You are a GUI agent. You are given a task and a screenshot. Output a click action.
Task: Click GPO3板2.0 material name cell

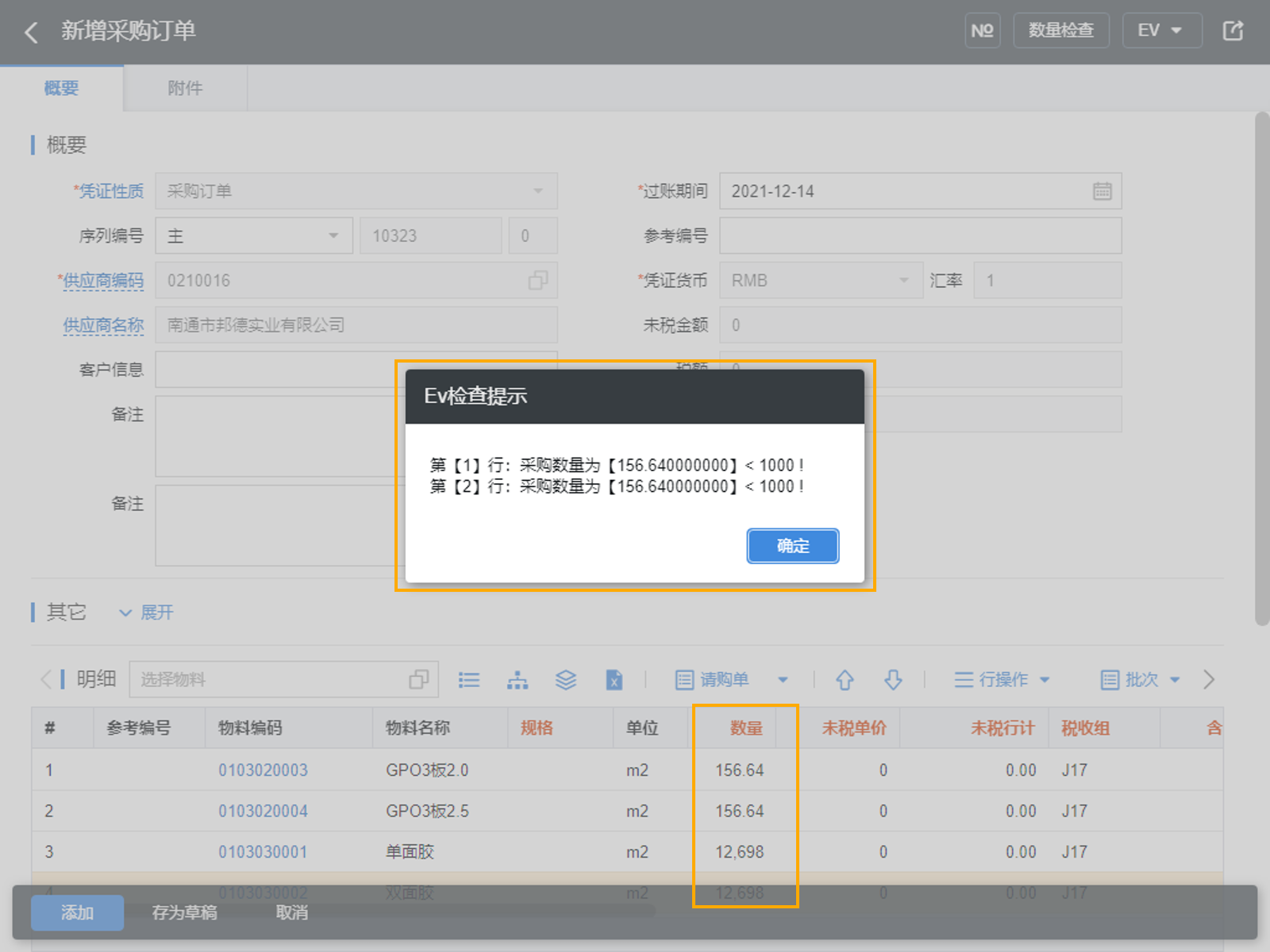click(x=427, y=770)
